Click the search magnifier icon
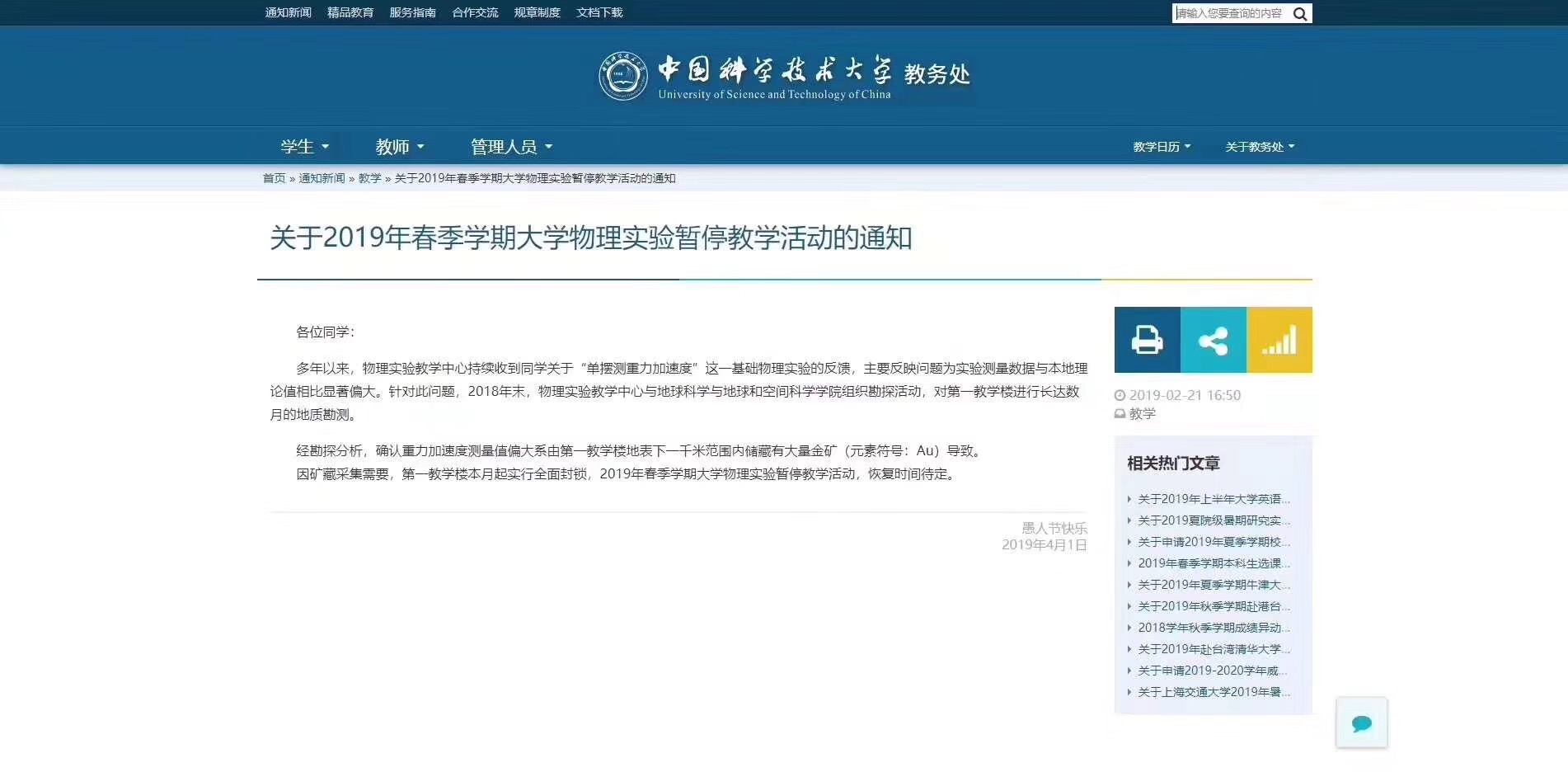 coord(1300,14)
